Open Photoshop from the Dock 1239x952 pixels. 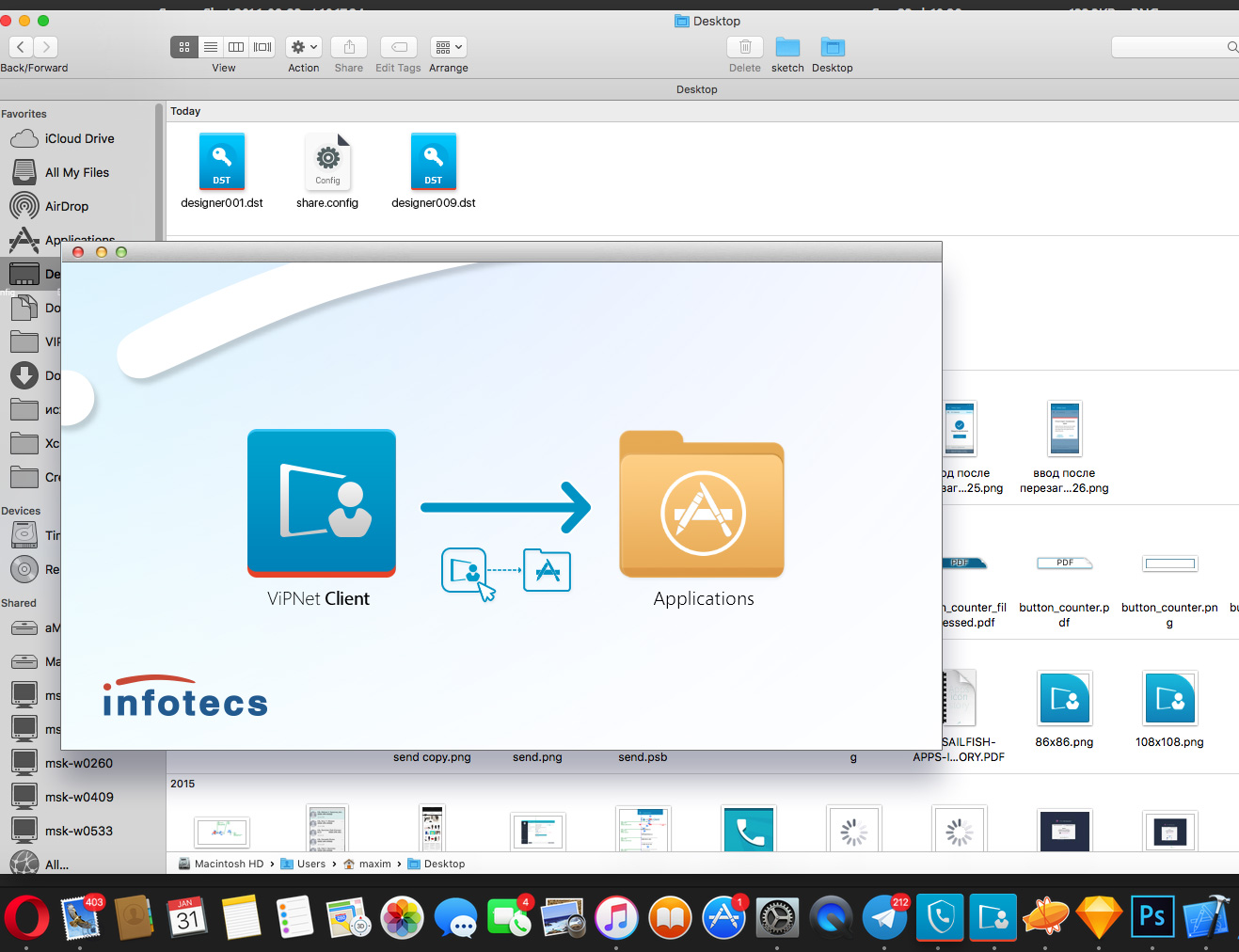click(1152, 917)
